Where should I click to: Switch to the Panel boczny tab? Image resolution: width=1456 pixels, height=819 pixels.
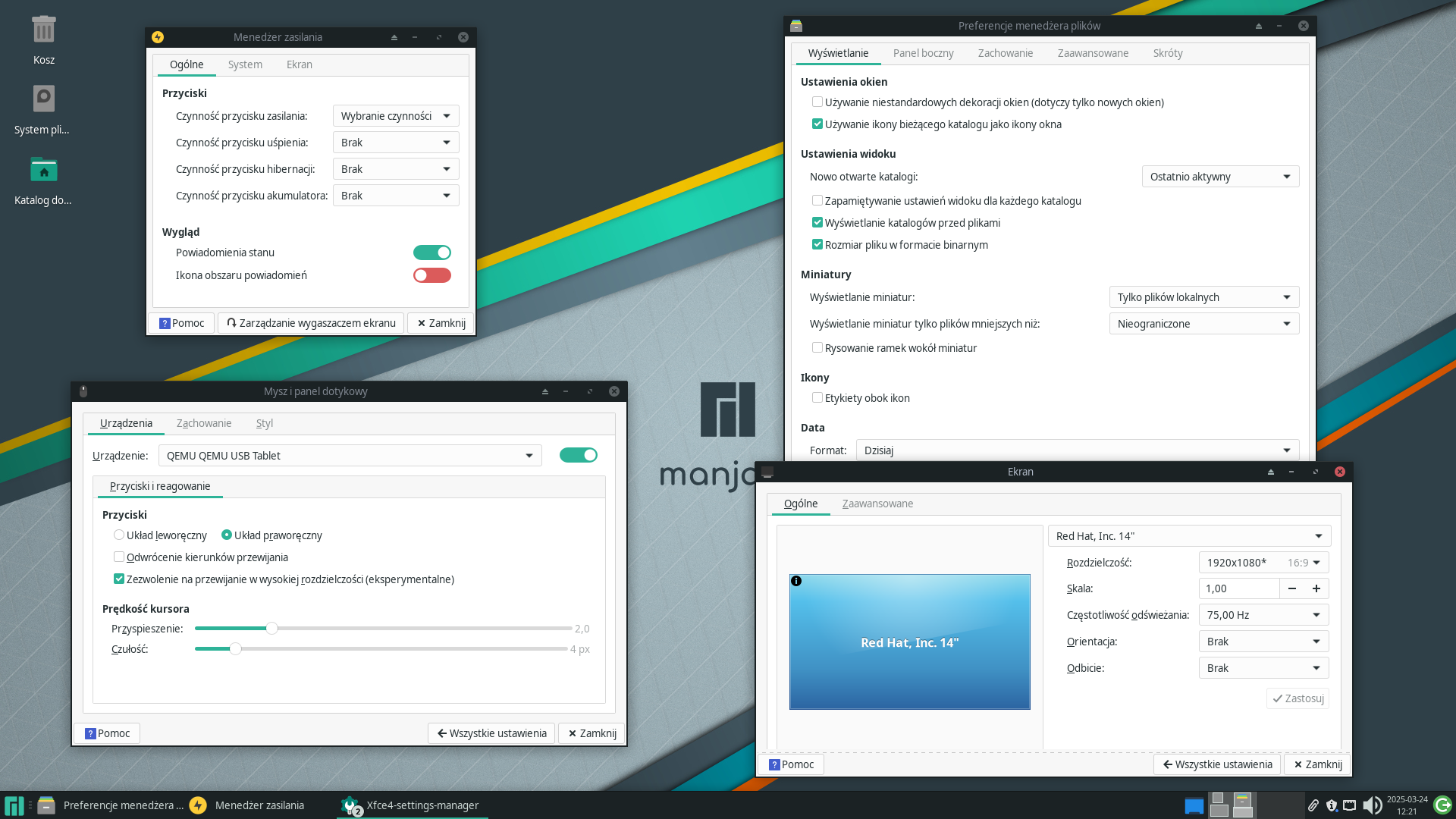point(923,53)
